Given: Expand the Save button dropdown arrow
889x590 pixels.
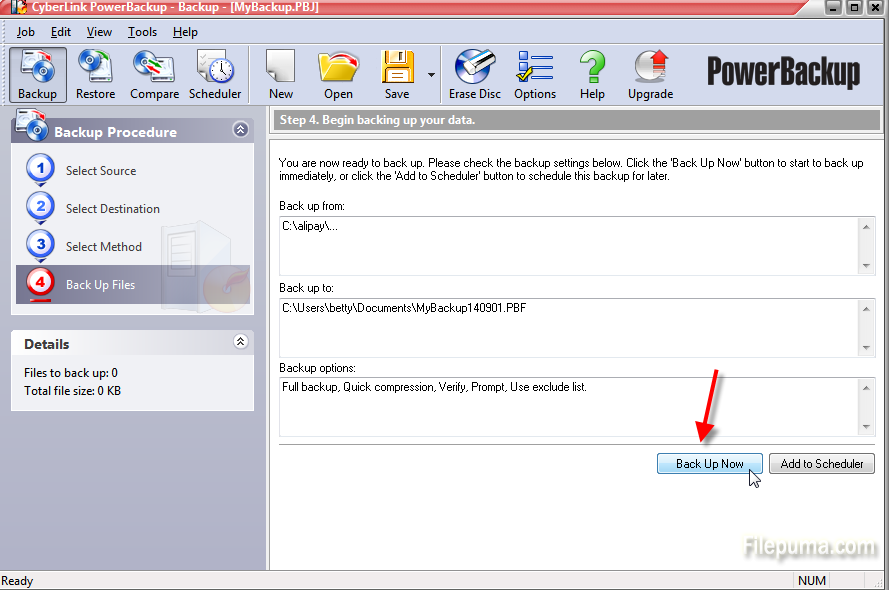Looking at the screenshot, I should tap(431, 75).
